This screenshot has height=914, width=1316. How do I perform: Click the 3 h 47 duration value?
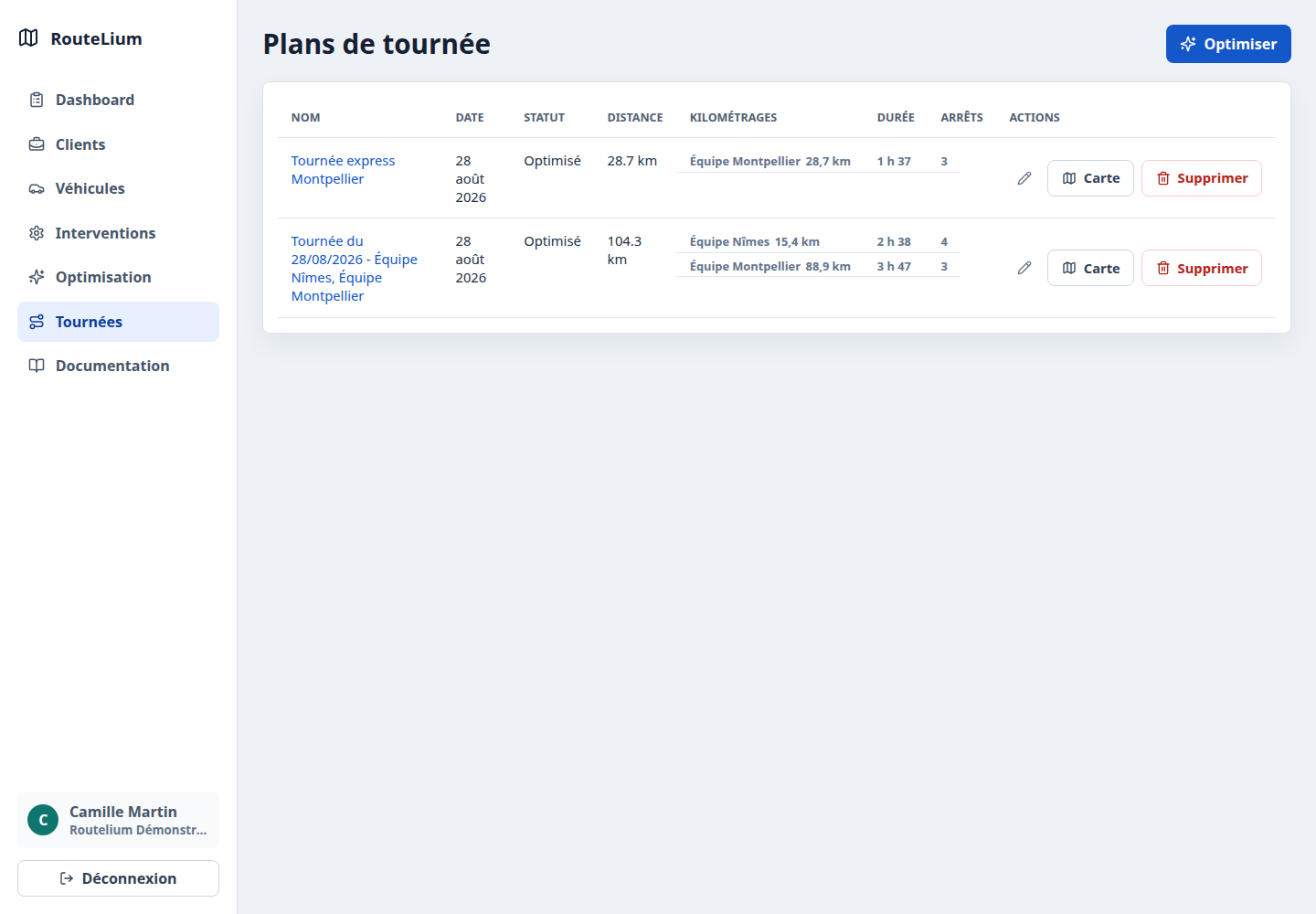point(894,266)
